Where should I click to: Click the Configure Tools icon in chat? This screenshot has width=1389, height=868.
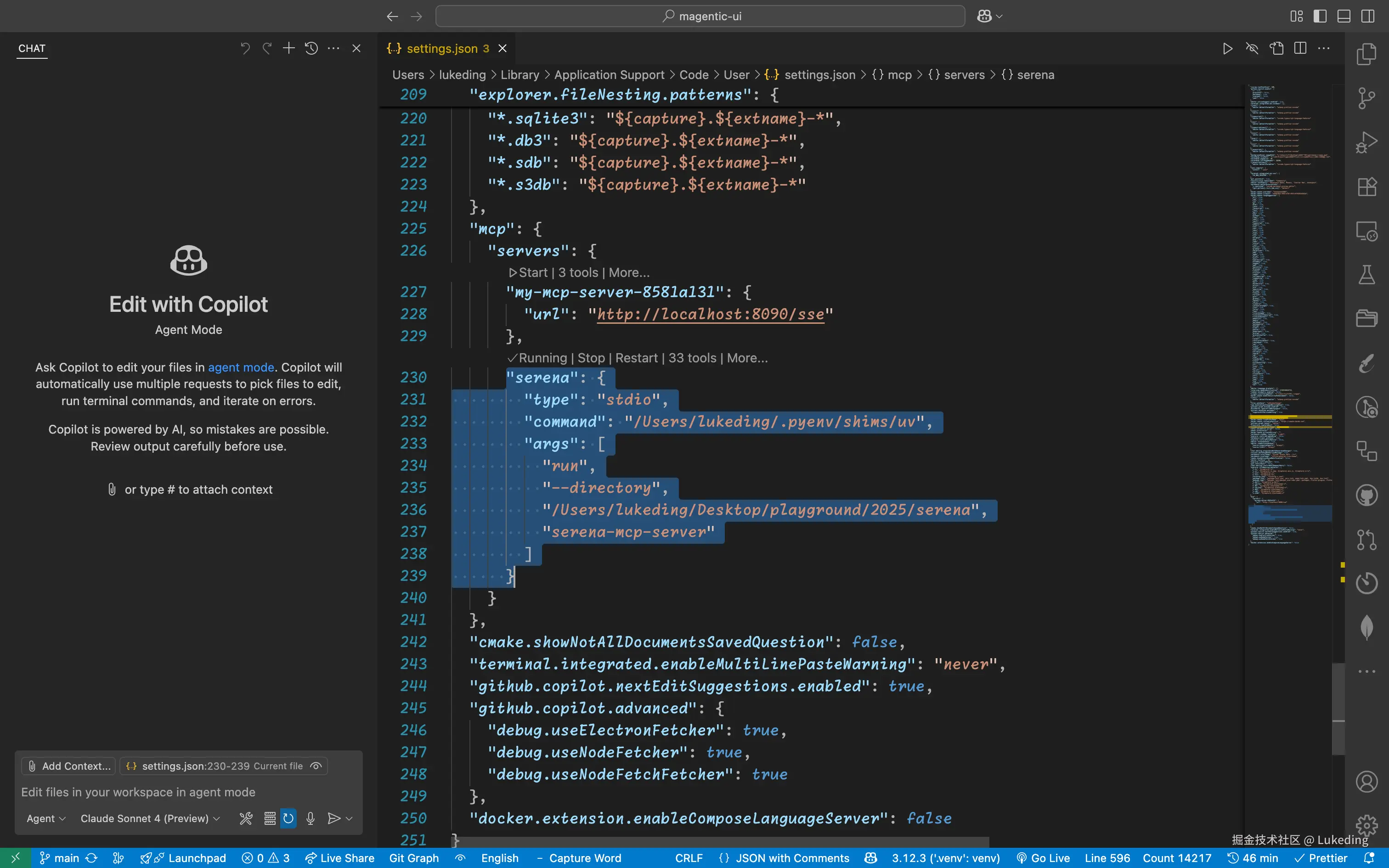click(246, 818)
